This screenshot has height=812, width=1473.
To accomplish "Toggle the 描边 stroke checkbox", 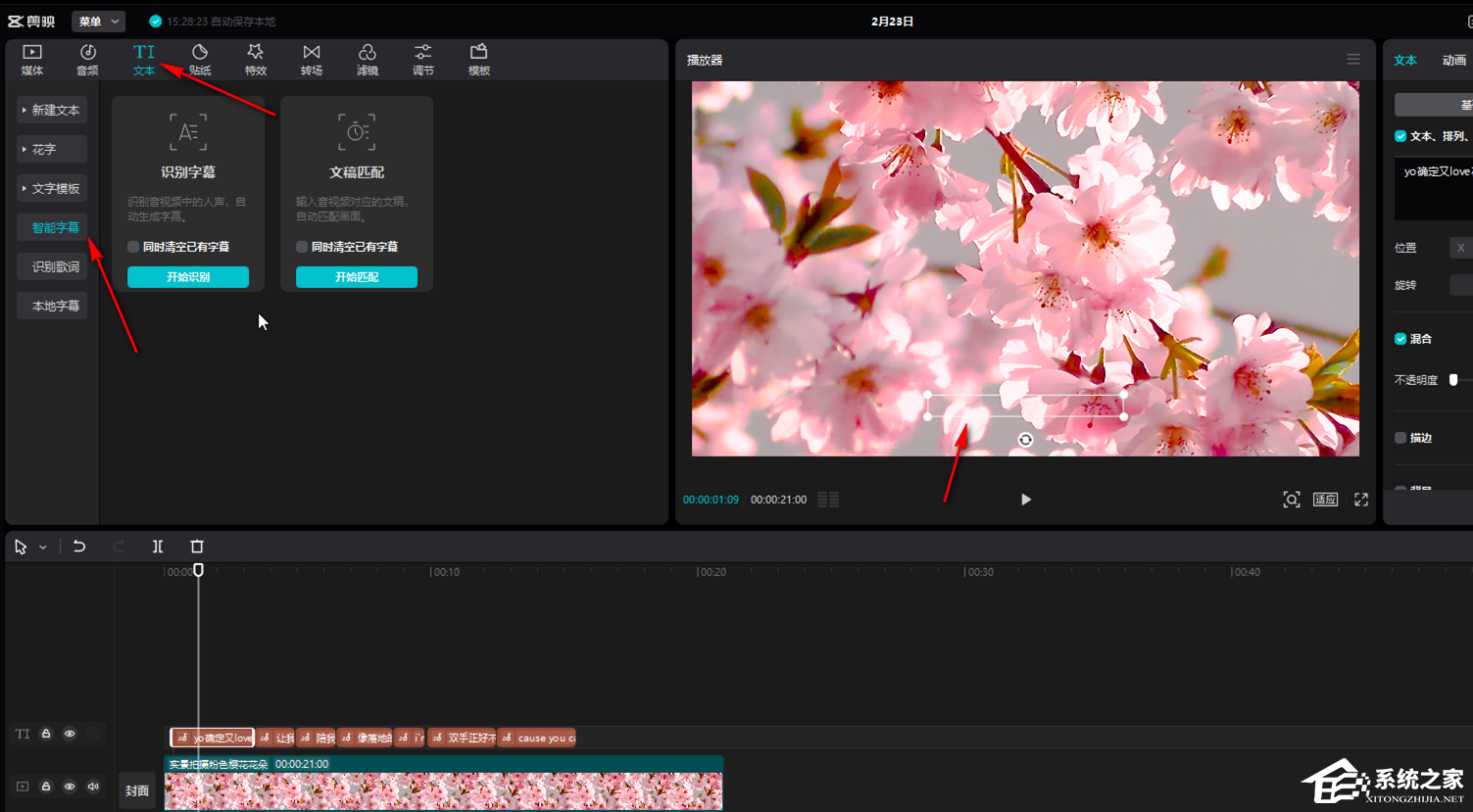I will [x=1400, y=438].
